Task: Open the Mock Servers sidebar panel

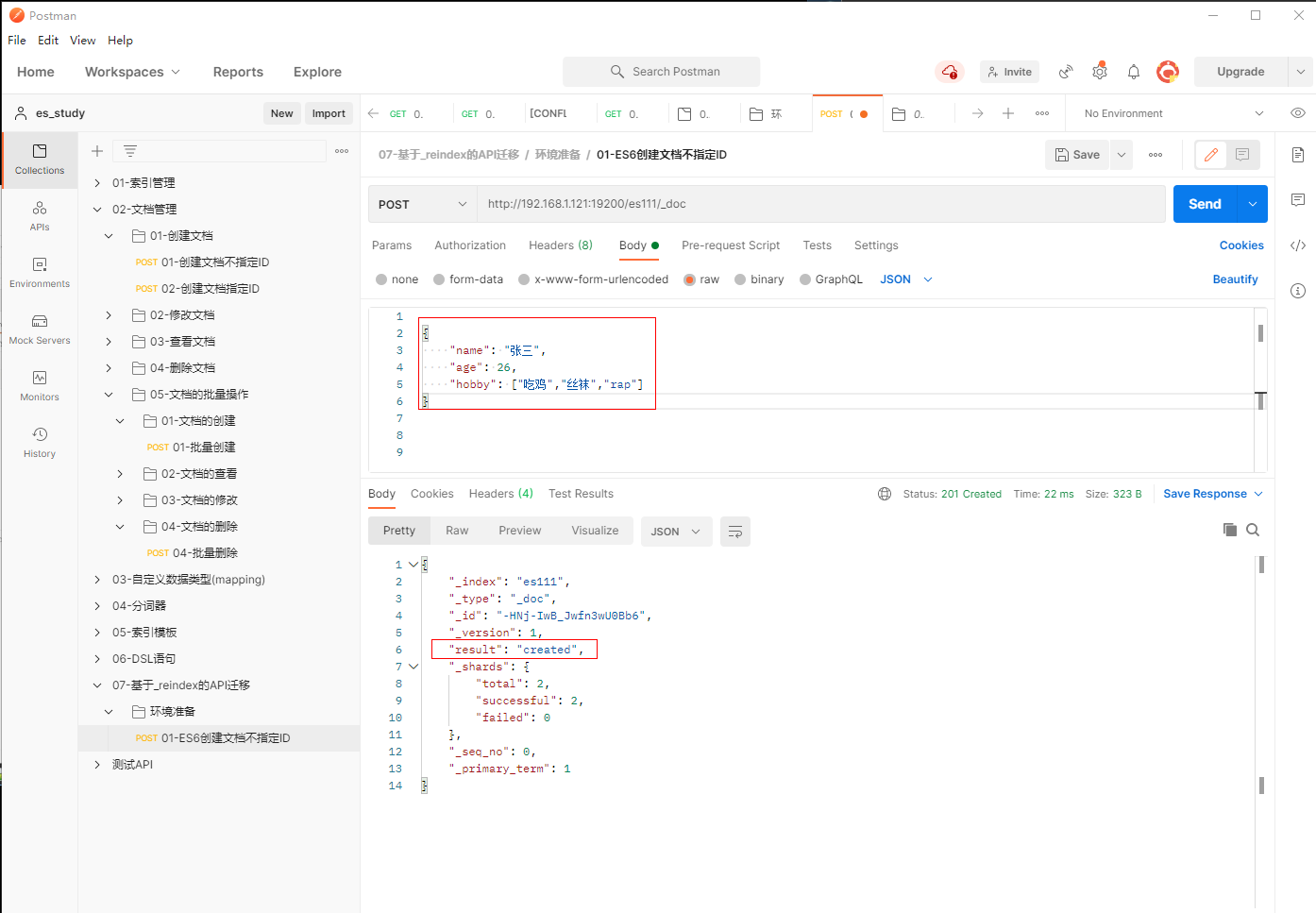Action: click(x=40, y=329)
